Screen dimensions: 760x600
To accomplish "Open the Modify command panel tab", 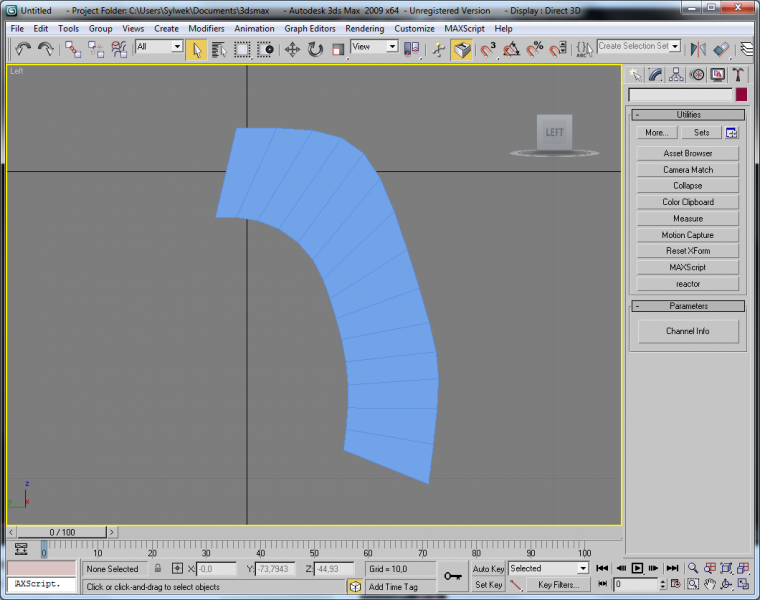I will pyautogui.click(x=656, y=75).
